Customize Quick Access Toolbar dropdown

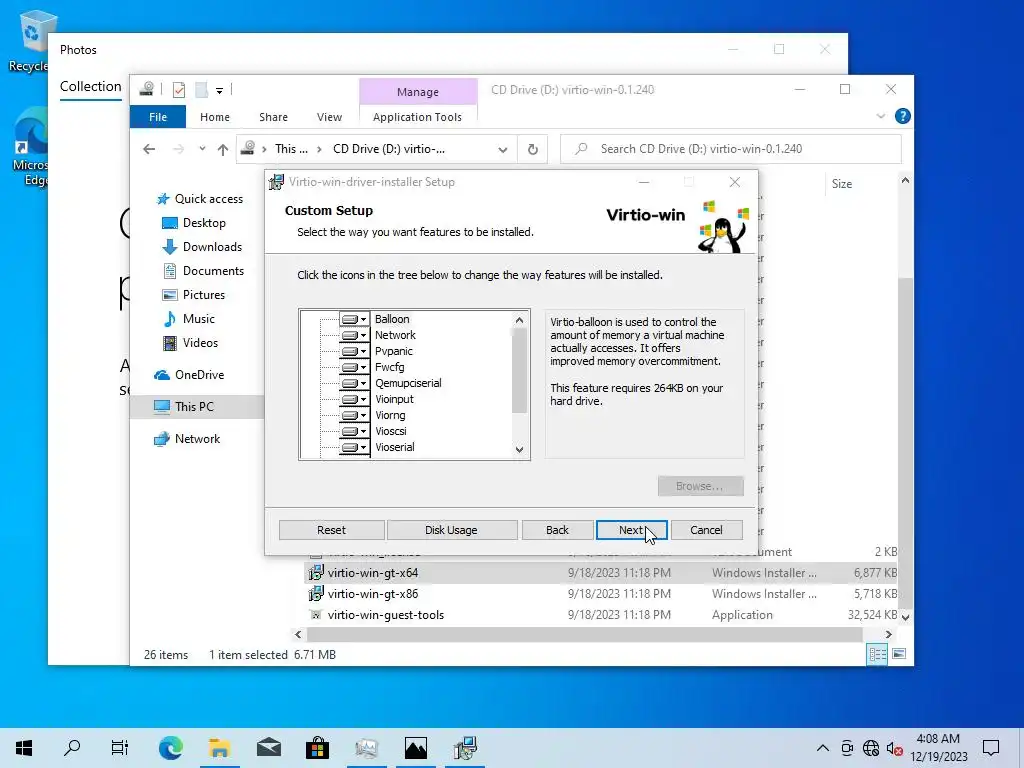219,91
